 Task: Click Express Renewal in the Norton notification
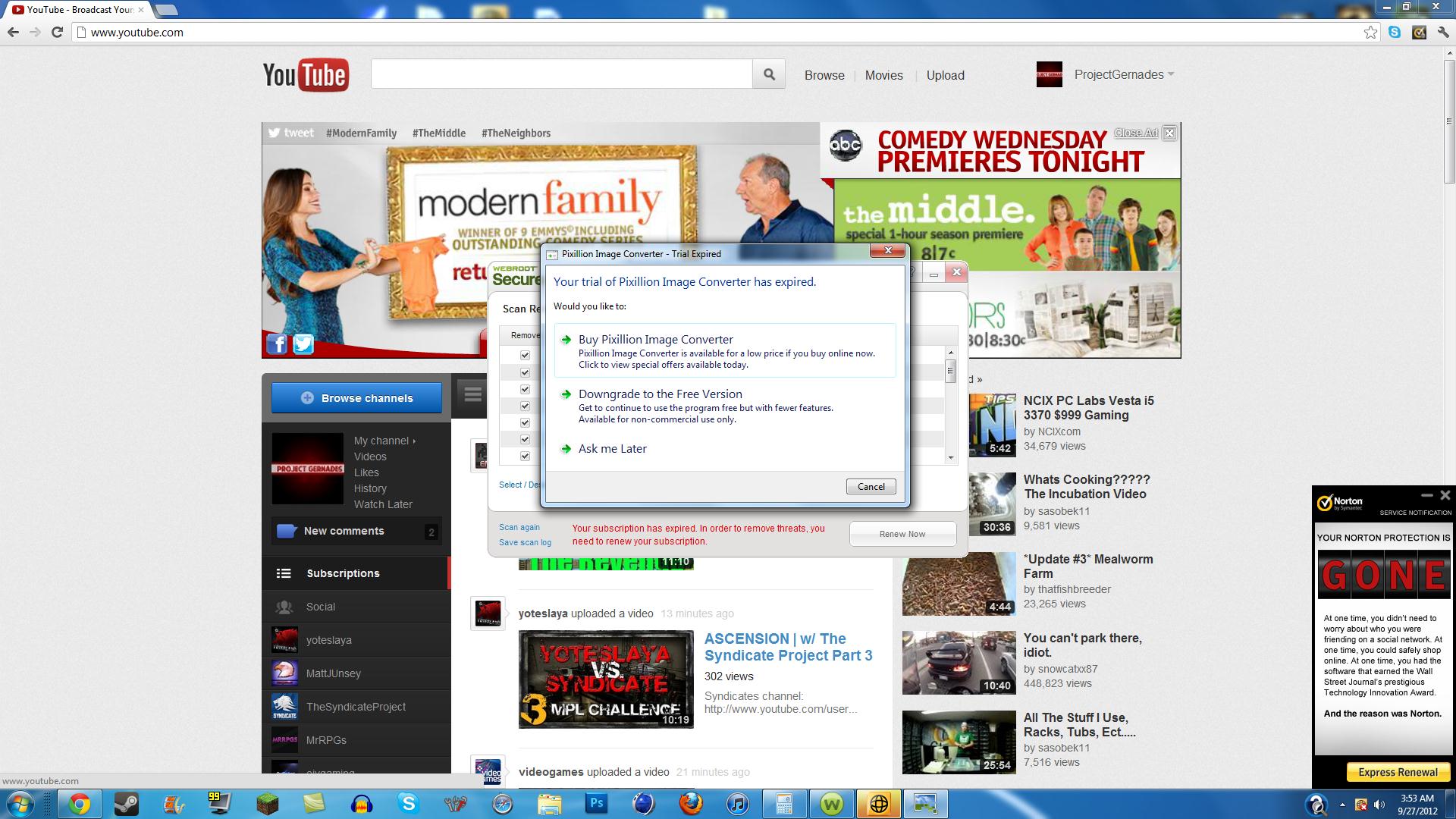(1398, 772)
